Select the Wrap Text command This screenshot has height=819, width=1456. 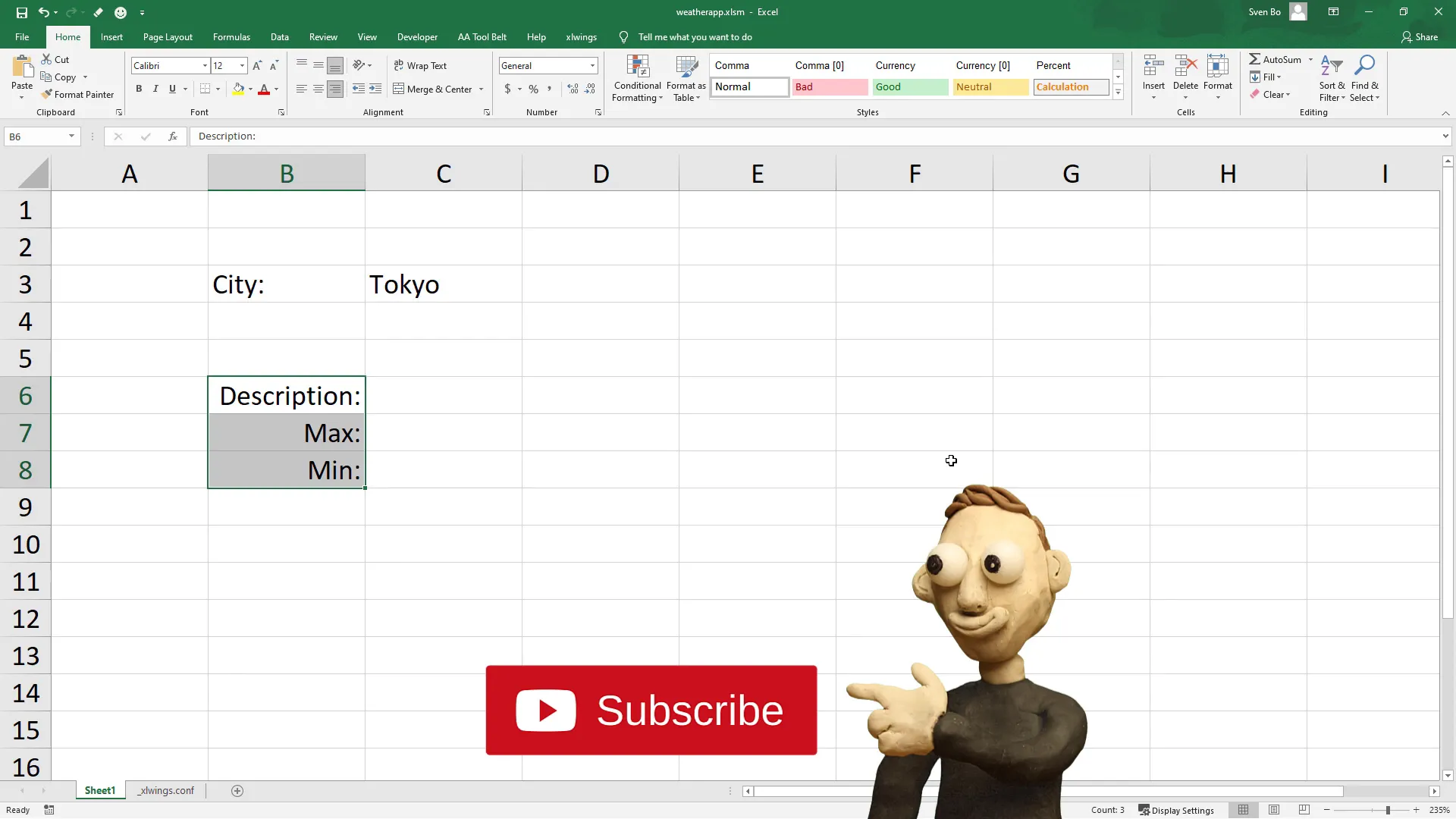pyautogui.click(x=422, y=65)
